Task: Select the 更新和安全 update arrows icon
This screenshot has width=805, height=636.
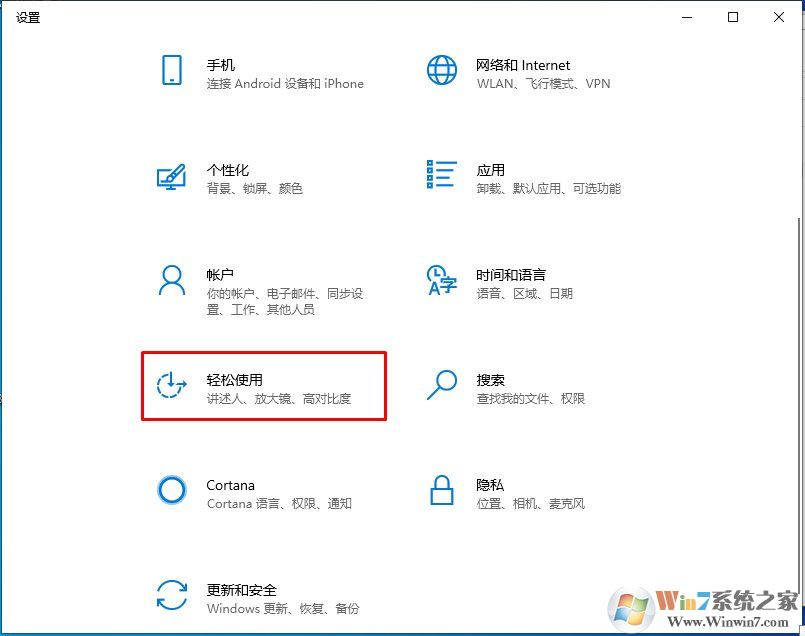Action: (172, 594)
